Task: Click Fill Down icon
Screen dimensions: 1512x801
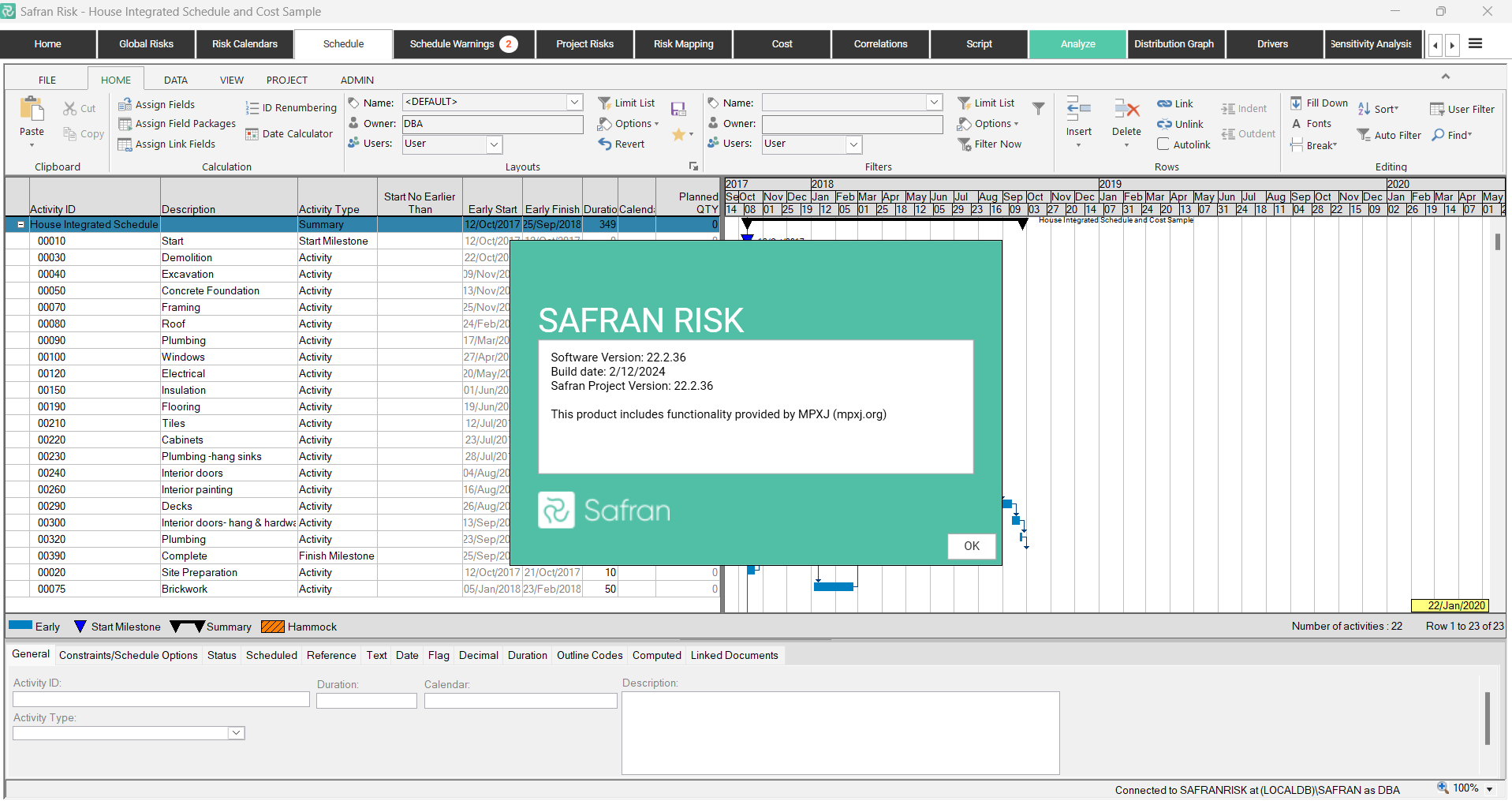Action: 1296,103
